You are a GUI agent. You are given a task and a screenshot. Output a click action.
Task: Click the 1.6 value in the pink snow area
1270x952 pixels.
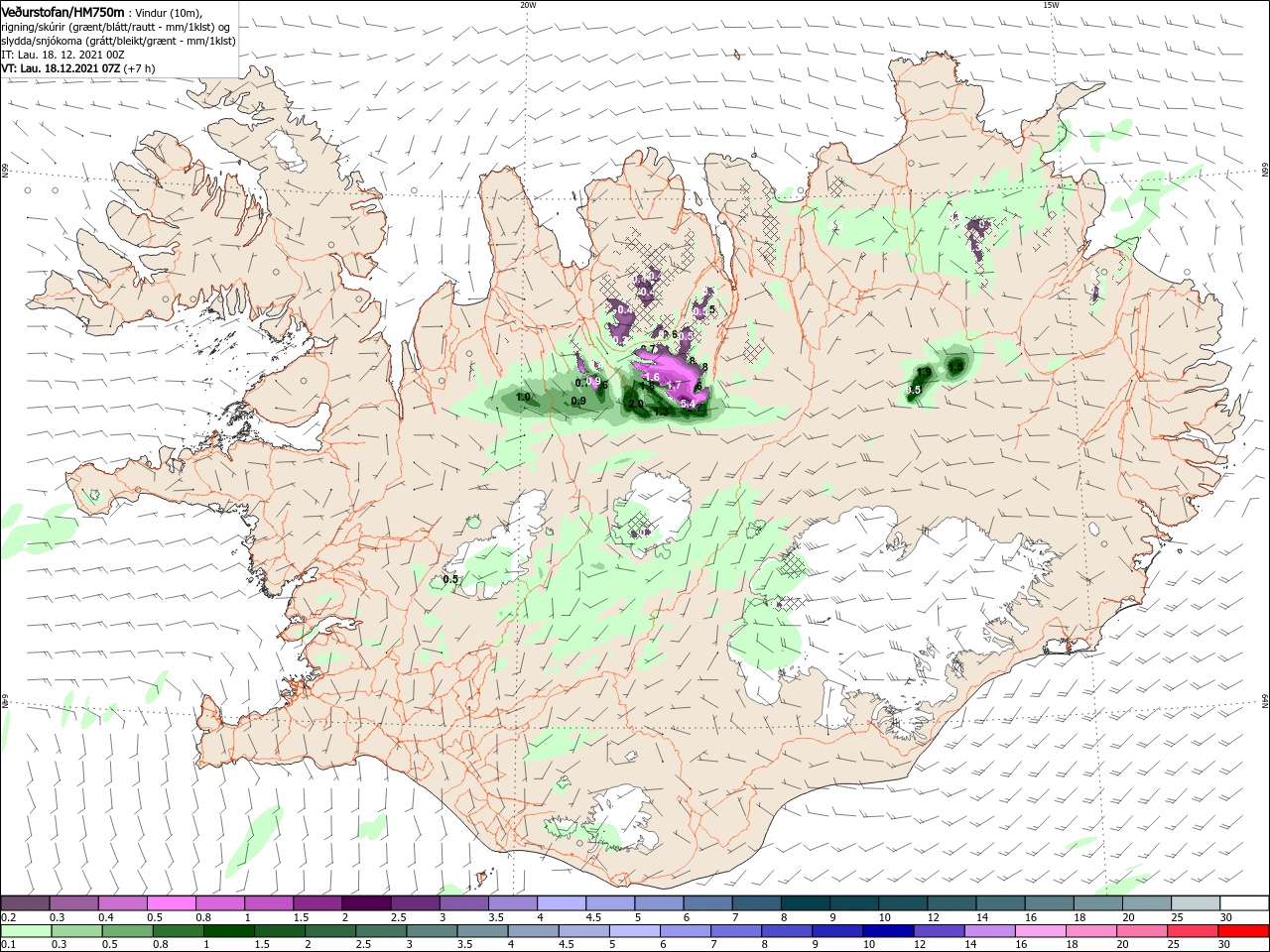[652, 378]
